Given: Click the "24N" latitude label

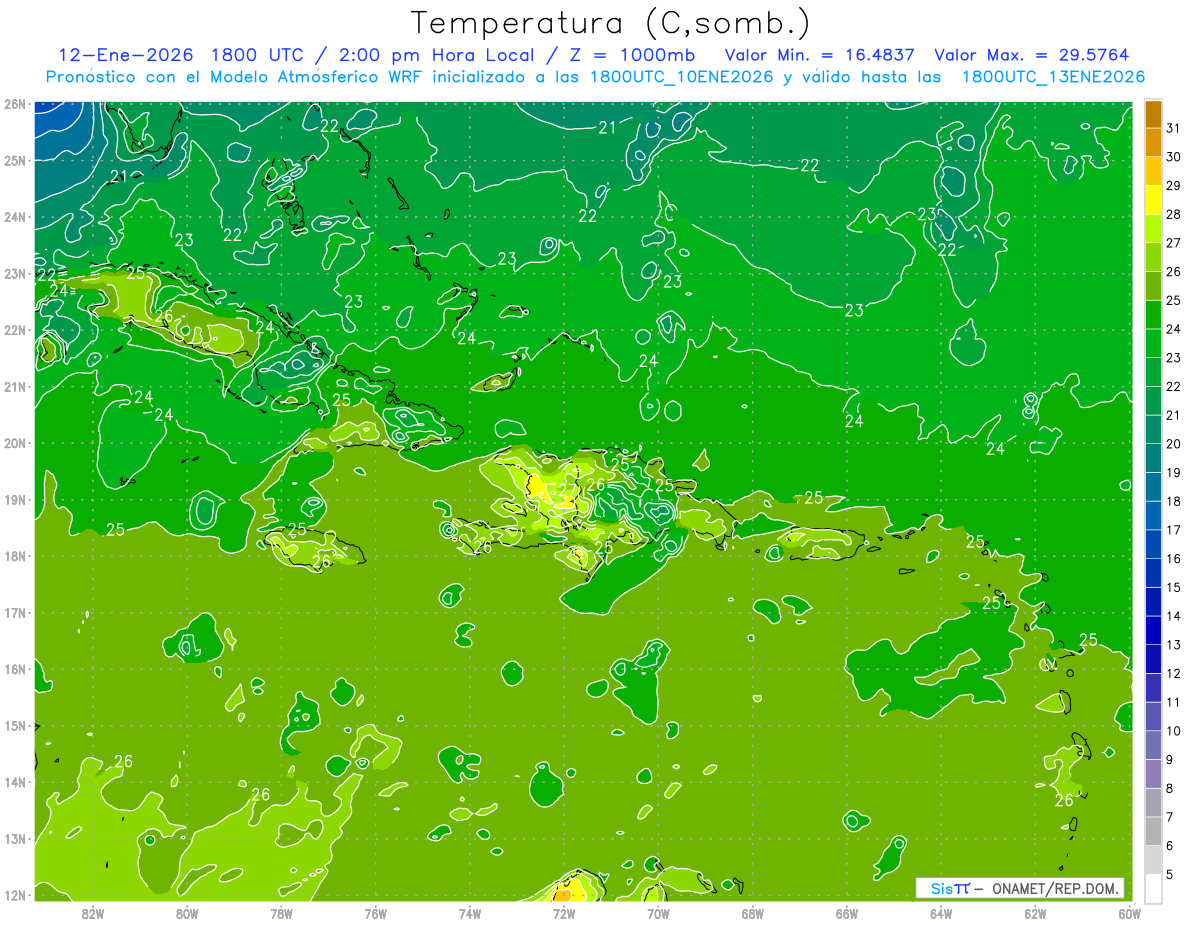Looking at the screenshot, I should (14, 217).
